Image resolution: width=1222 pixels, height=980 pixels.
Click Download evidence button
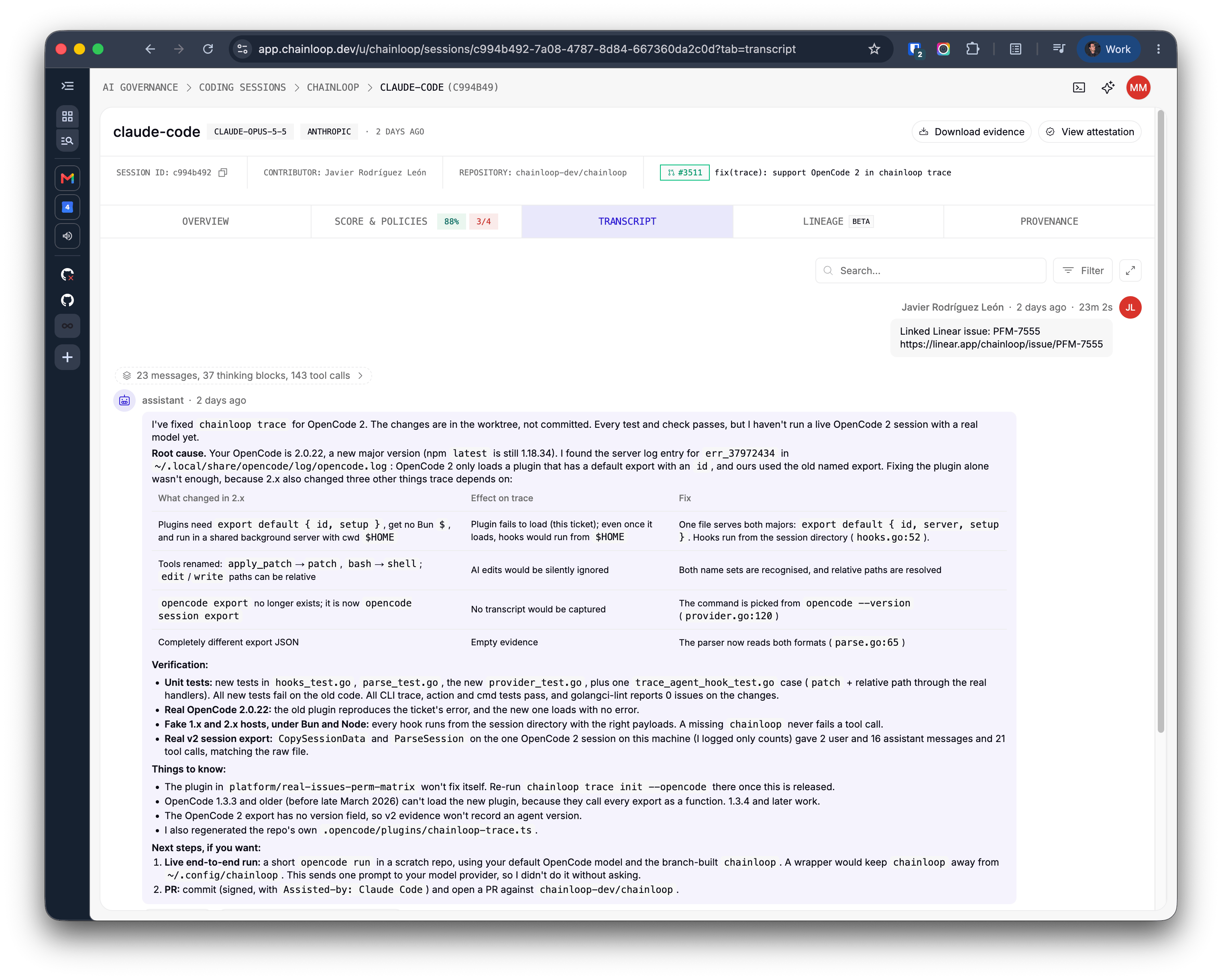971,132
